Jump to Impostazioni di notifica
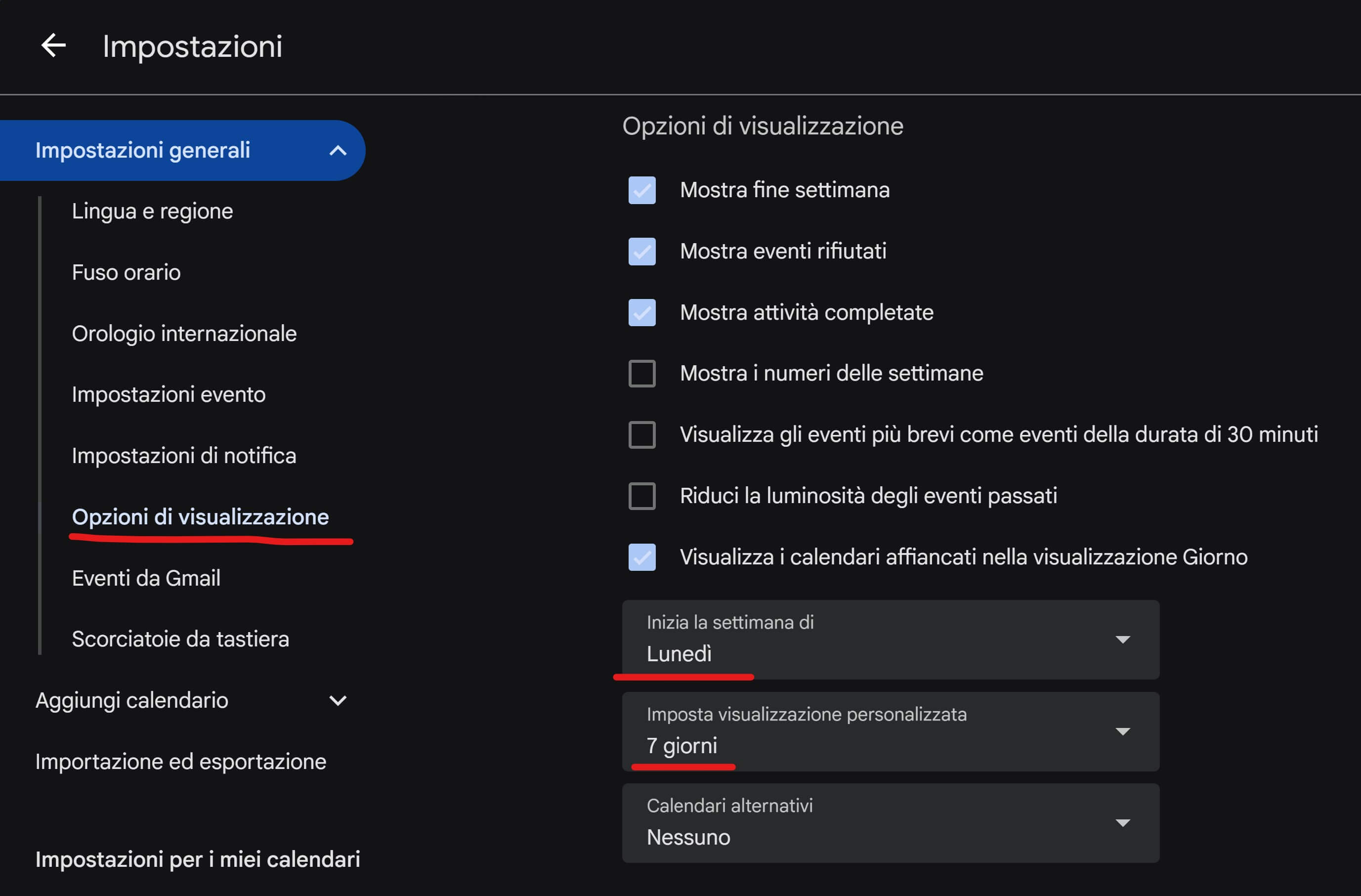This screenshot has height=896, width=1361. 183,456
